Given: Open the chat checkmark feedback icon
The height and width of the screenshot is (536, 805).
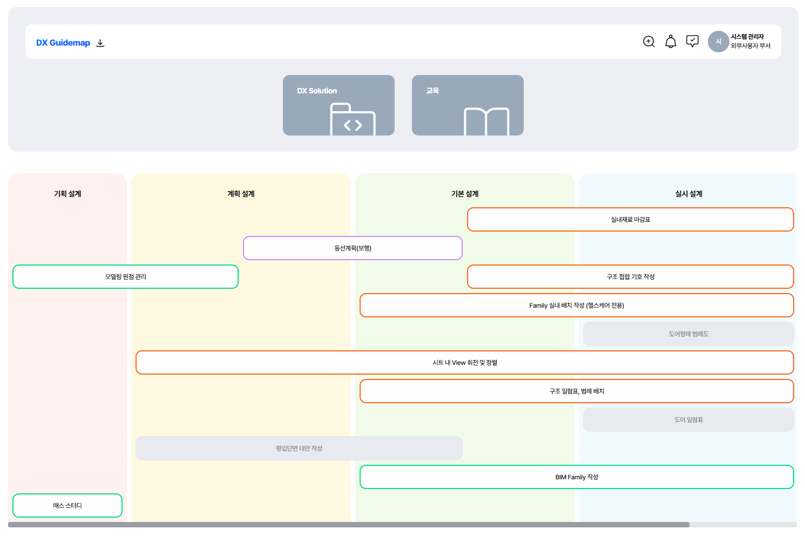Looking at the screenshot, I should pyautogui.click(x=692, y=42).
